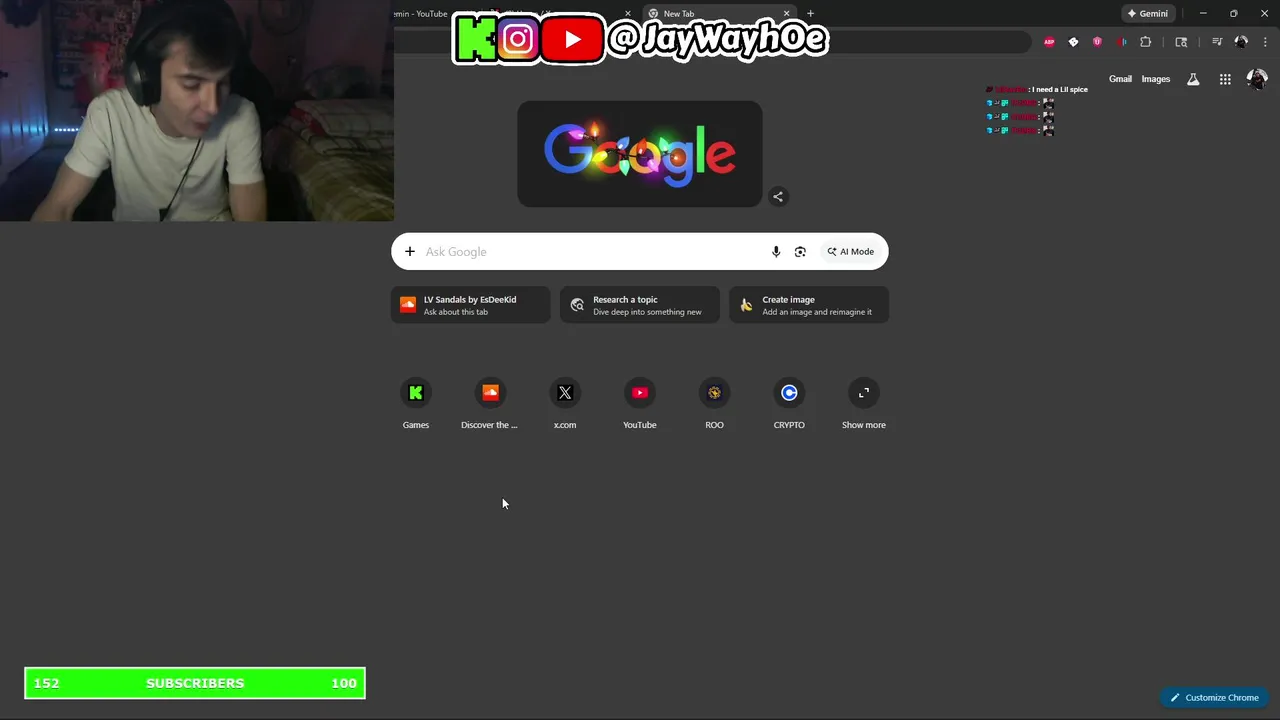Screen dimensions: 1280x720
Task: Expand shortcuts with Show more
Action: [864, 404]
